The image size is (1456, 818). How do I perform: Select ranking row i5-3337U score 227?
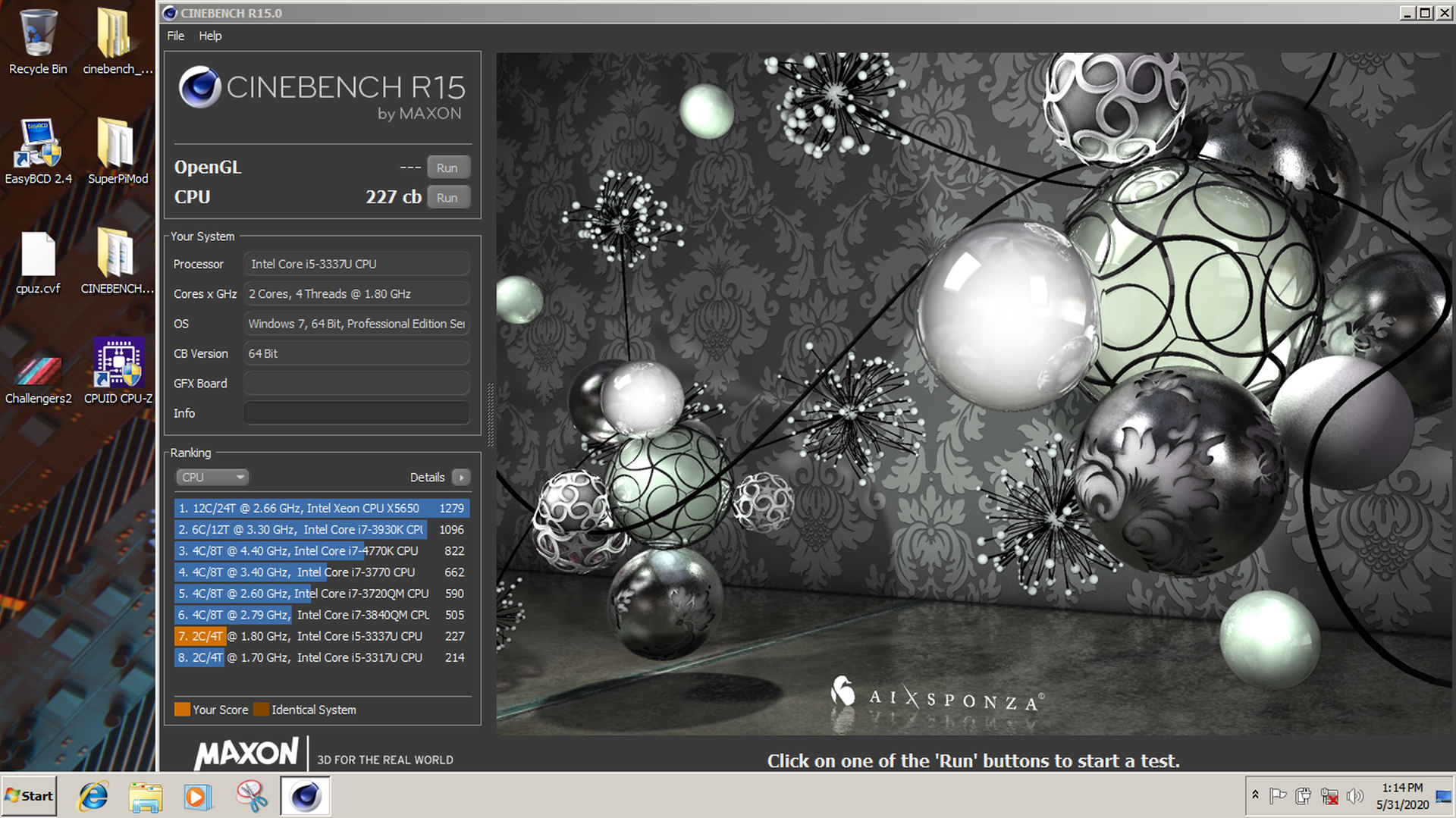coord(322,636)
